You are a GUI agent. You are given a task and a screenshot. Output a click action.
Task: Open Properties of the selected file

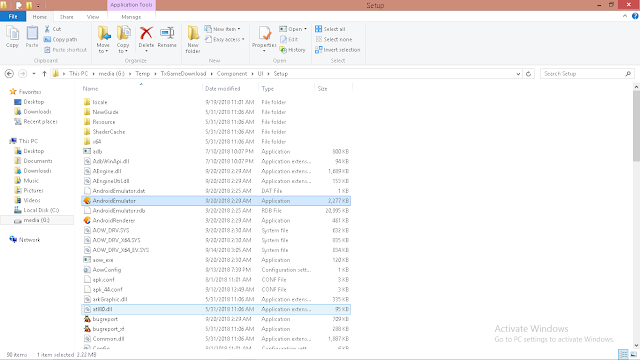(264, 37)
